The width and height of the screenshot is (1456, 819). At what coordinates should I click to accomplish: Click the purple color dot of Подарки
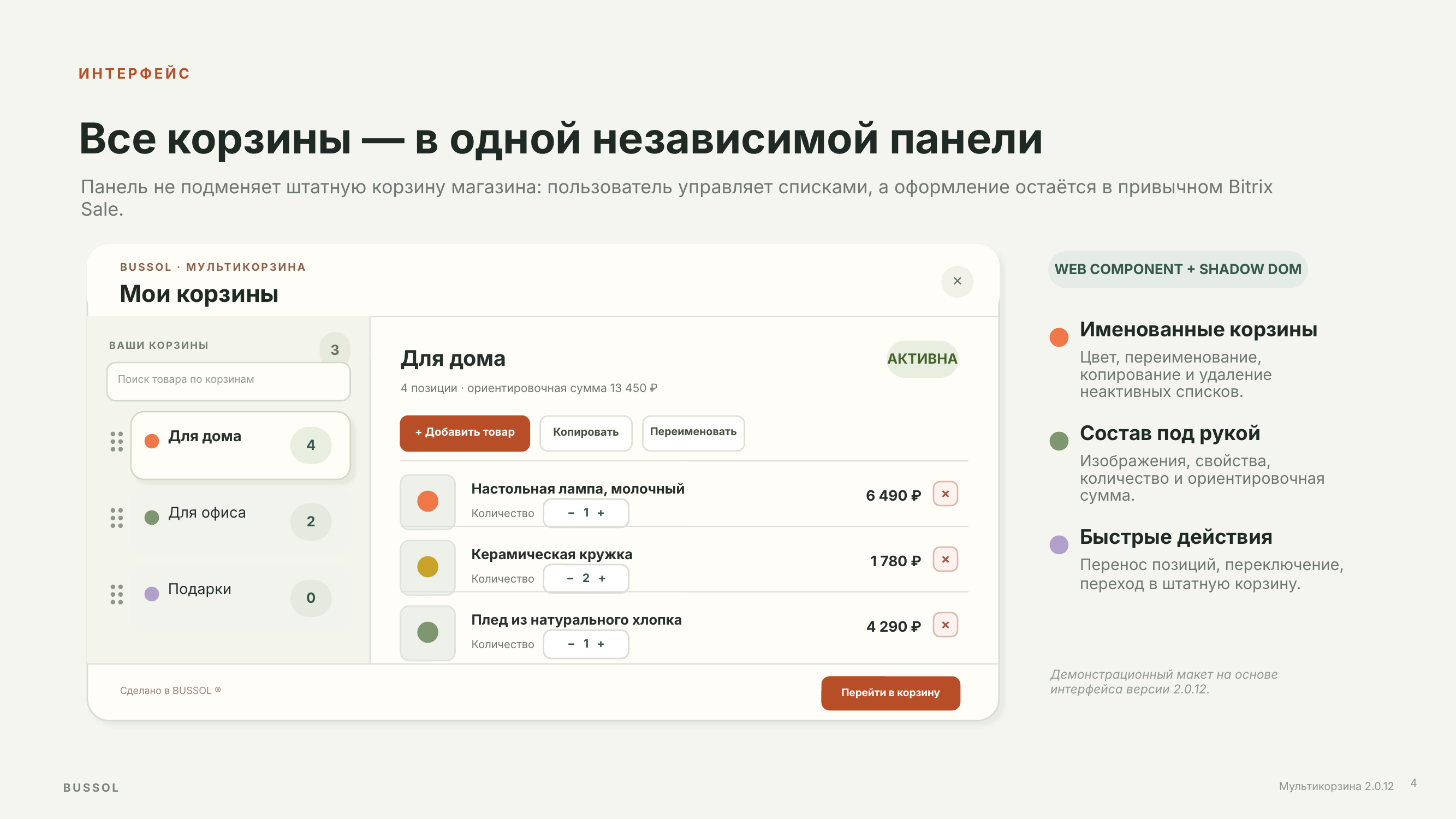151,594
